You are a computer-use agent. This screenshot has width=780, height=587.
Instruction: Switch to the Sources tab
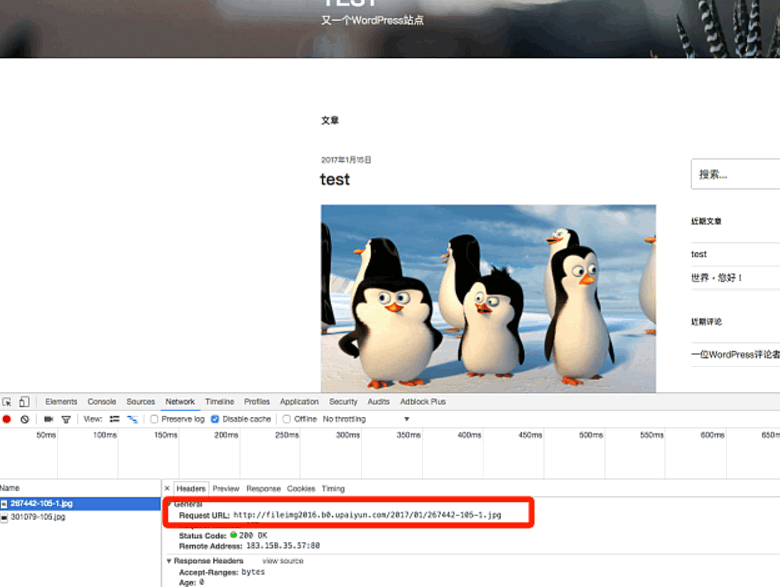[141, 402]
